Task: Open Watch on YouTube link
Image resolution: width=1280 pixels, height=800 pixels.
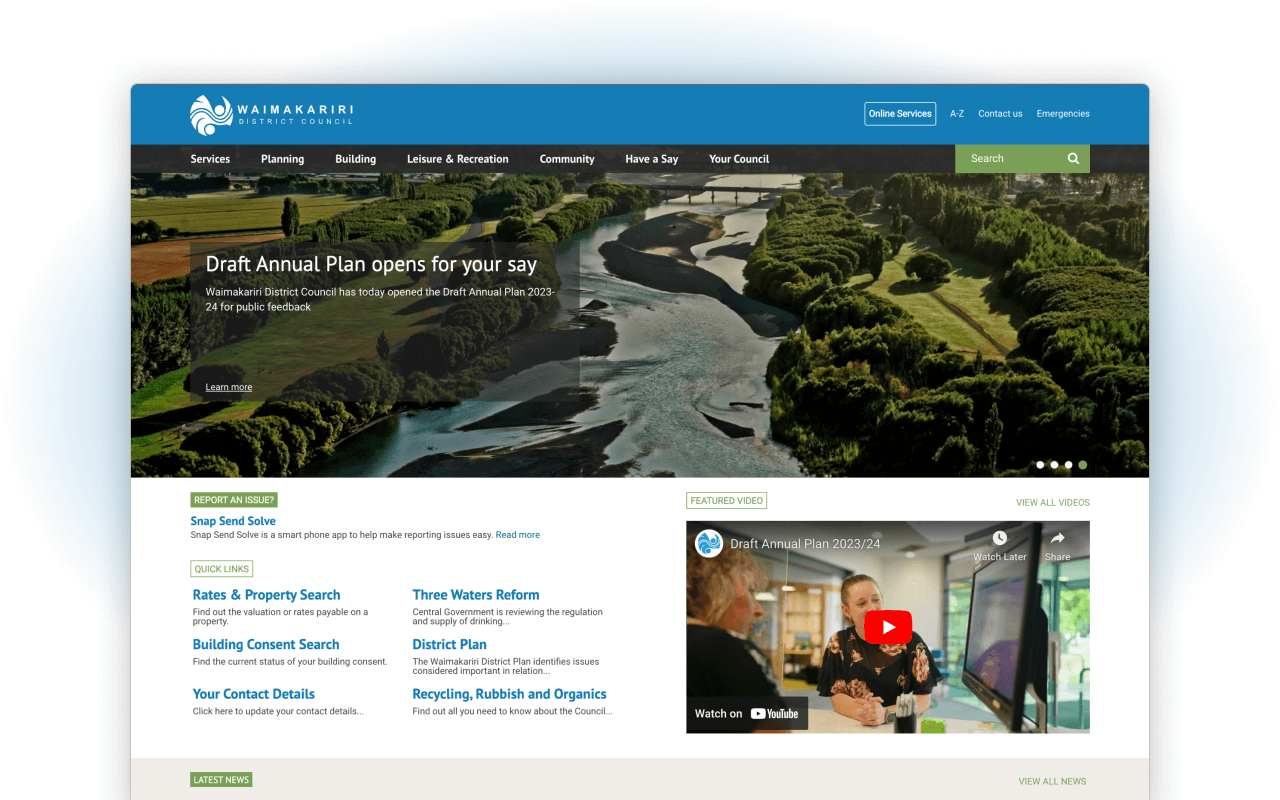Action: (747, 713)
